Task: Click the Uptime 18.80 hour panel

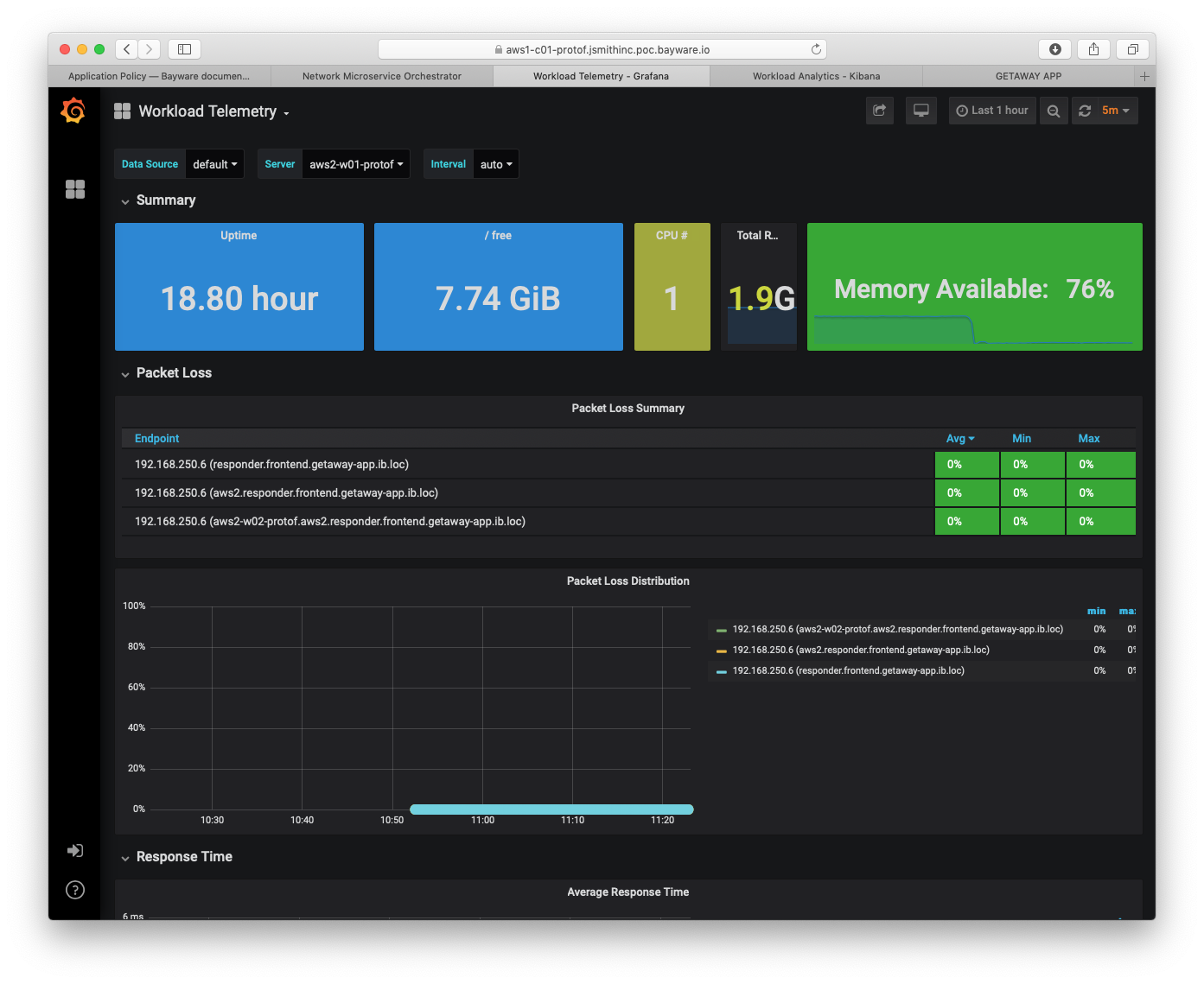Action: (x=239, y=287)
